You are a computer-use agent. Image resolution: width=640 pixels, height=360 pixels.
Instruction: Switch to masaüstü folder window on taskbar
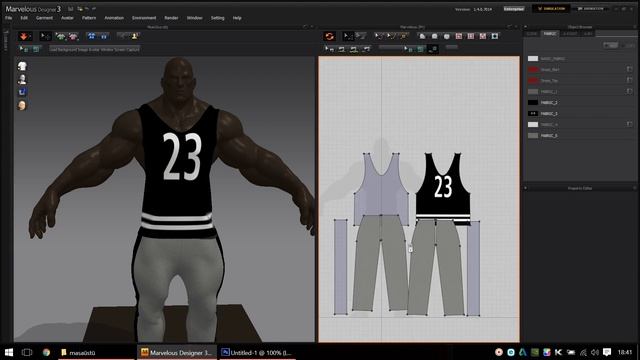coord(96,352)
